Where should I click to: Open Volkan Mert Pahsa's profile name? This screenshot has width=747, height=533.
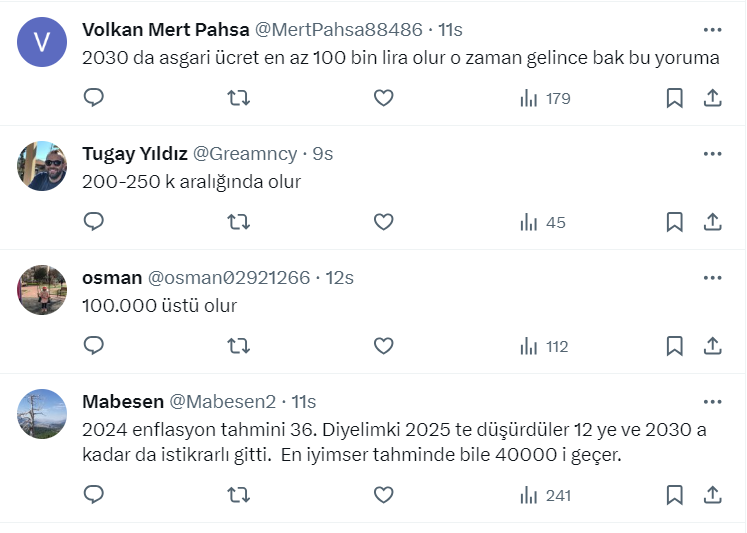coord(165,30)
